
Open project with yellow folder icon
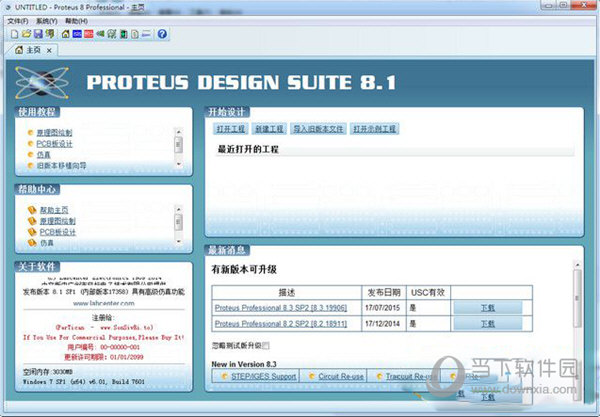coord(26,34)
